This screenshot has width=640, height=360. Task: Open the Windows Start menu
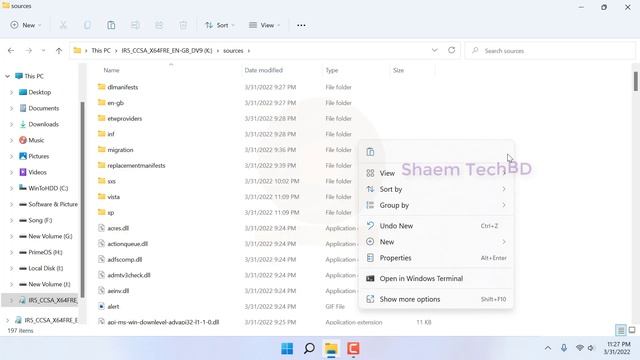(287, 349)
